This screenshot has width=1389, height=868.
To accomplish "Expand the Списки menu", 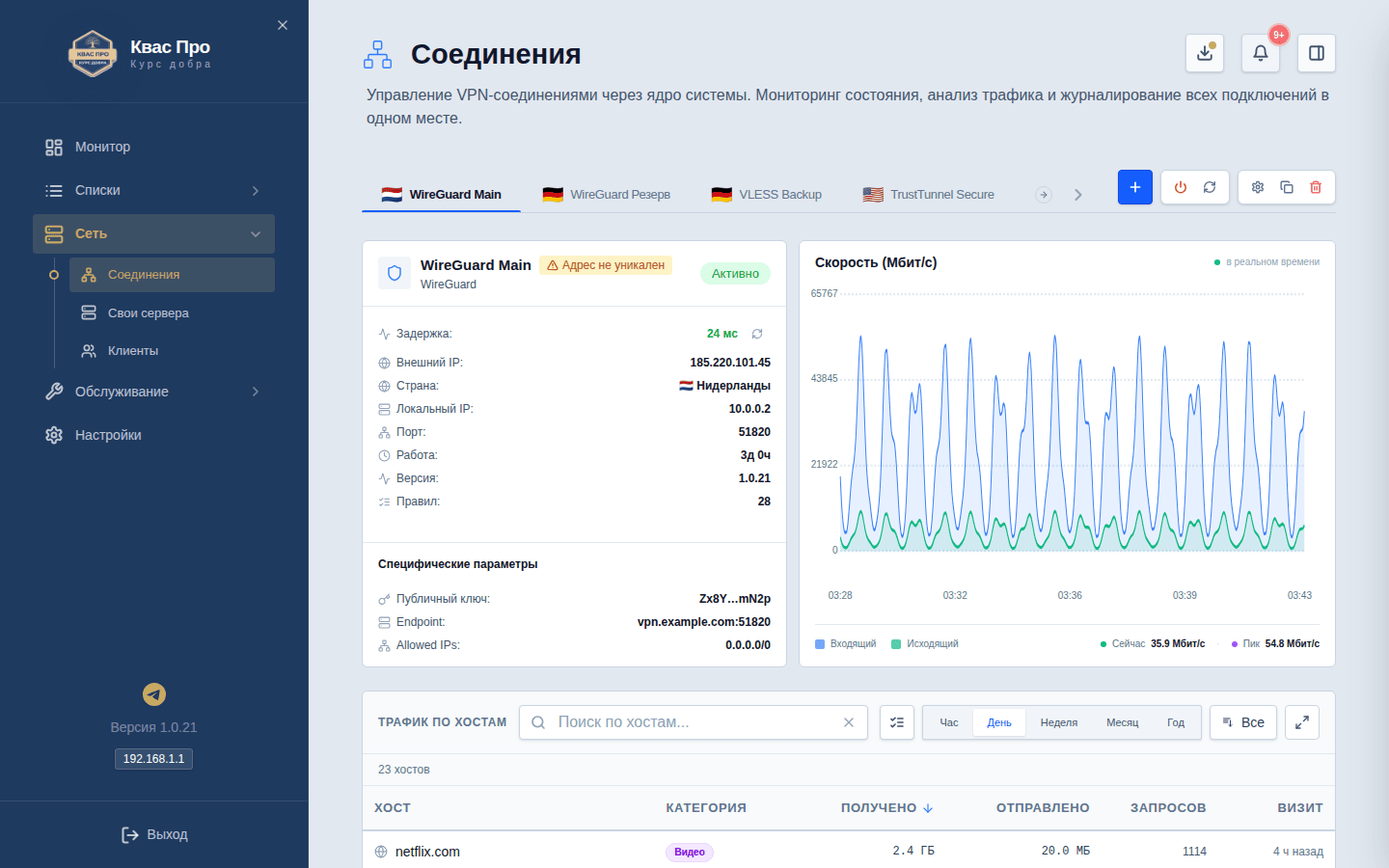I will 154,191.
